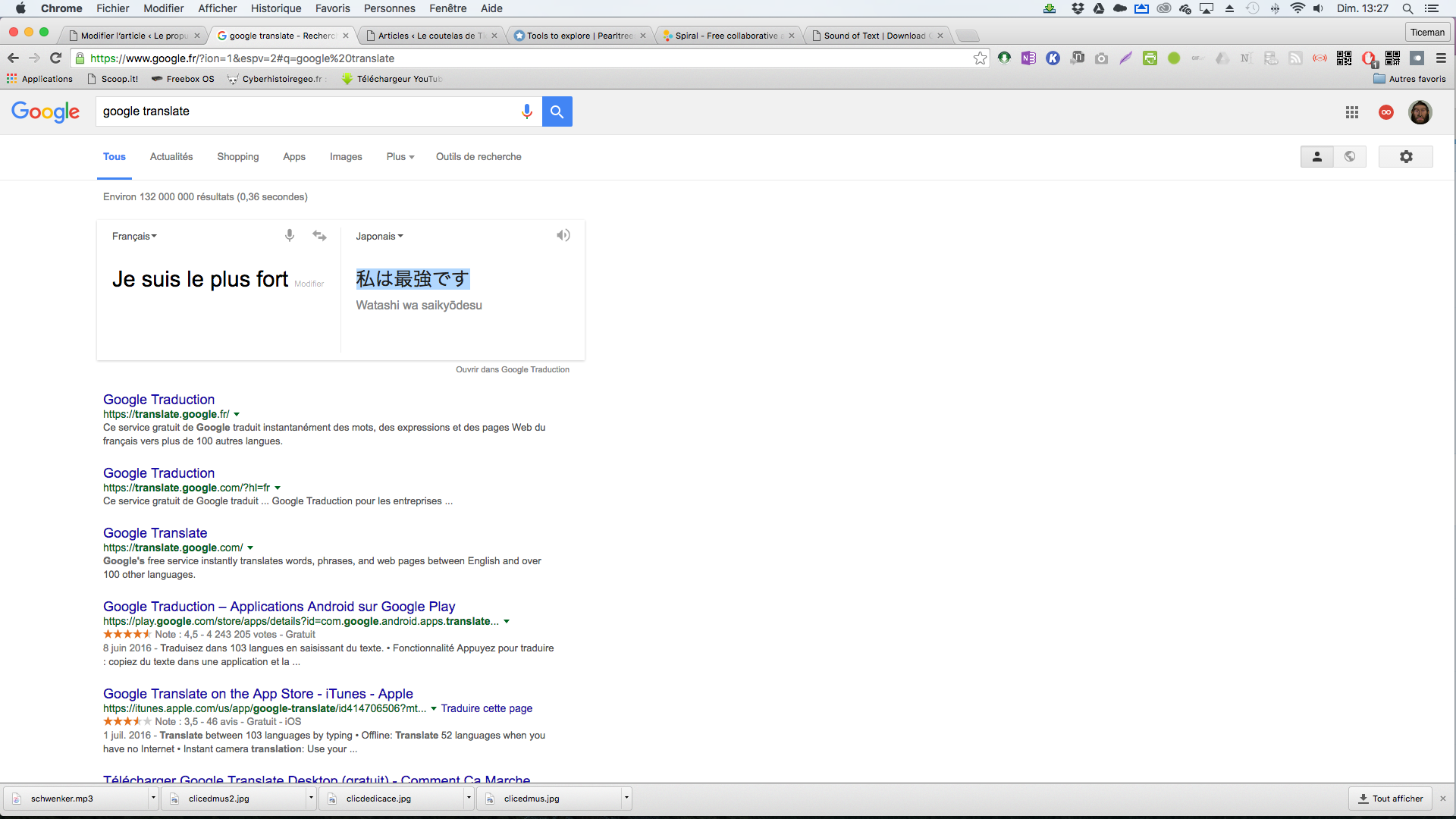This screenshot has height=819, width=1456.
Task: Click the green printer extension icon
Action: coord(1150,58)
